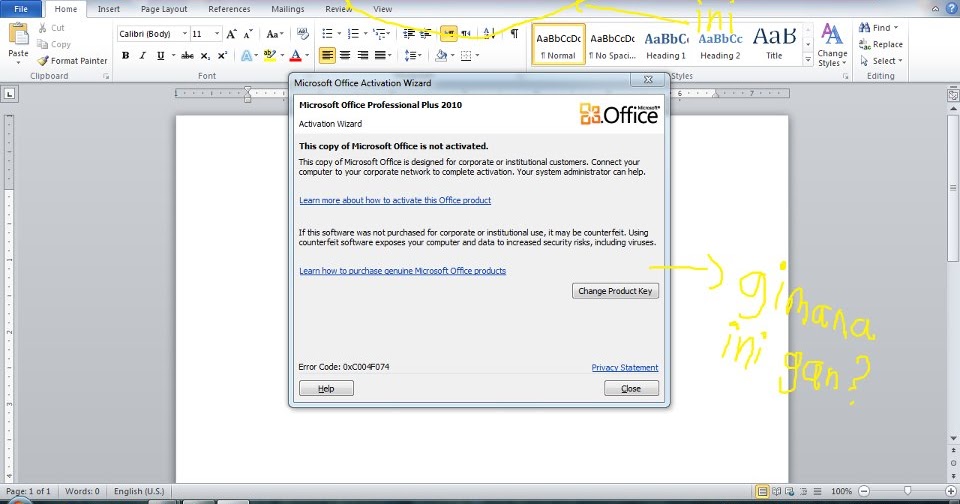
Task: Apply the Heading 1 style
Action: (666, 44)
